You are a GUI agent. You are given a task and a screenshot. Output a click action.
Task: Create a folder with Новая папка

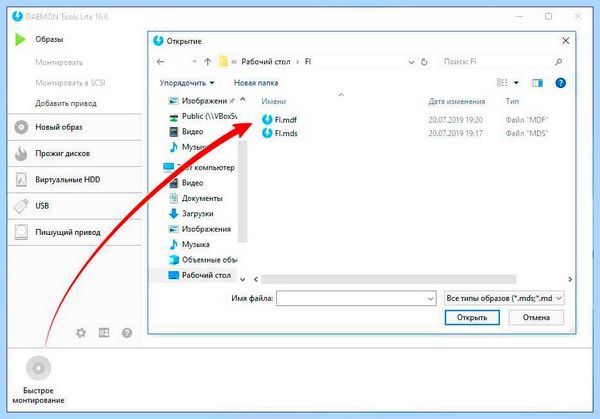256,83
